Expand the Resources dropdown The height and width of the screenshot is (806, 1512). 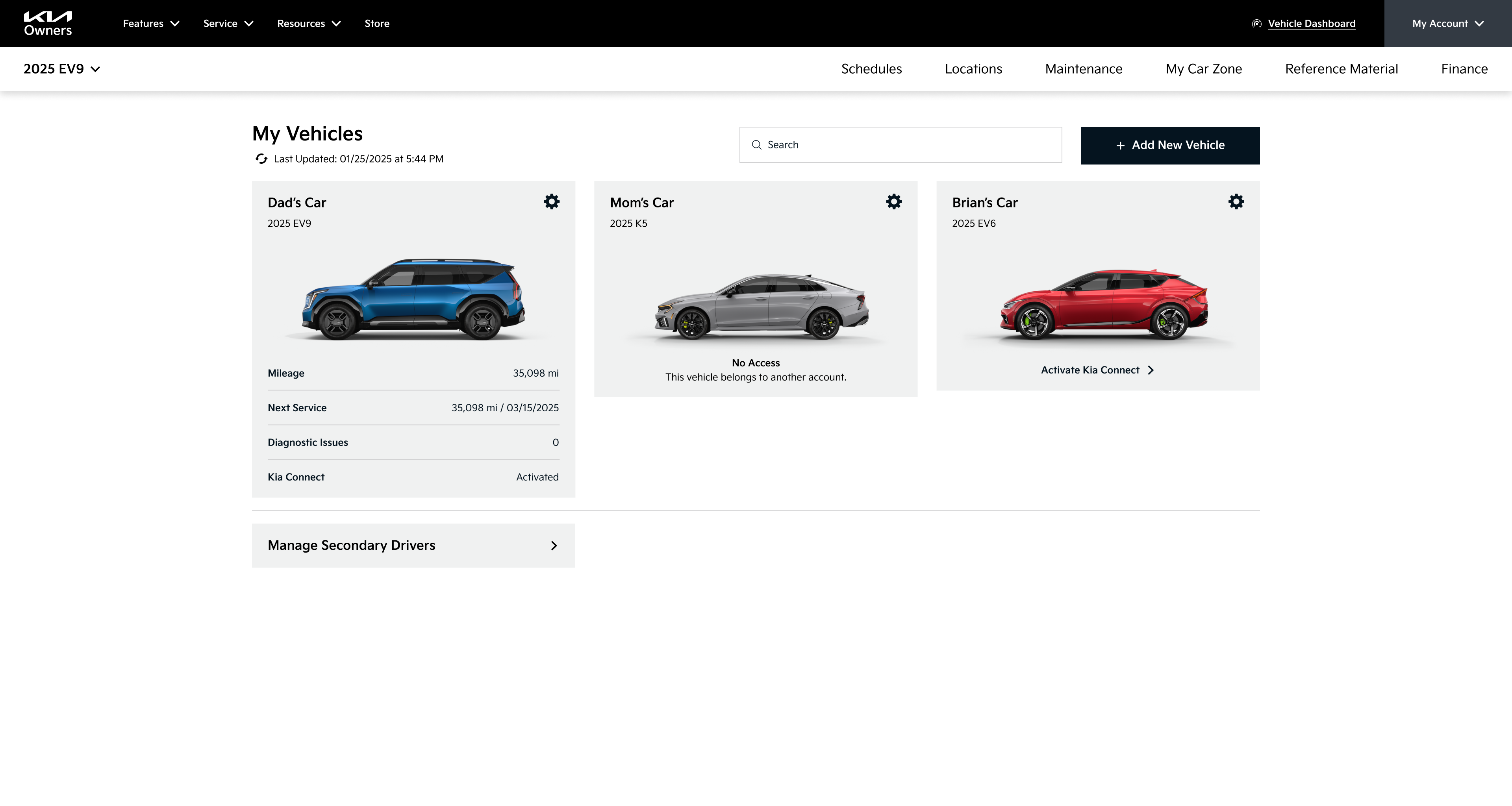[308, 24]
